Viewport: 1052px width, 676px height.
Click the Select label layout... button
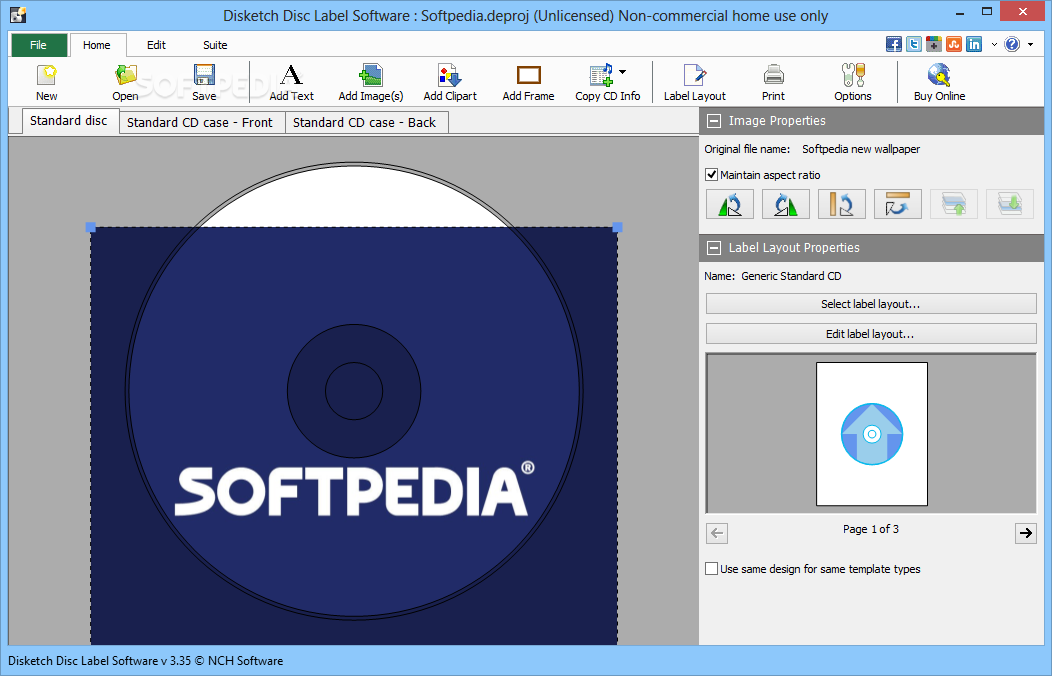click(x=871, y=304)
